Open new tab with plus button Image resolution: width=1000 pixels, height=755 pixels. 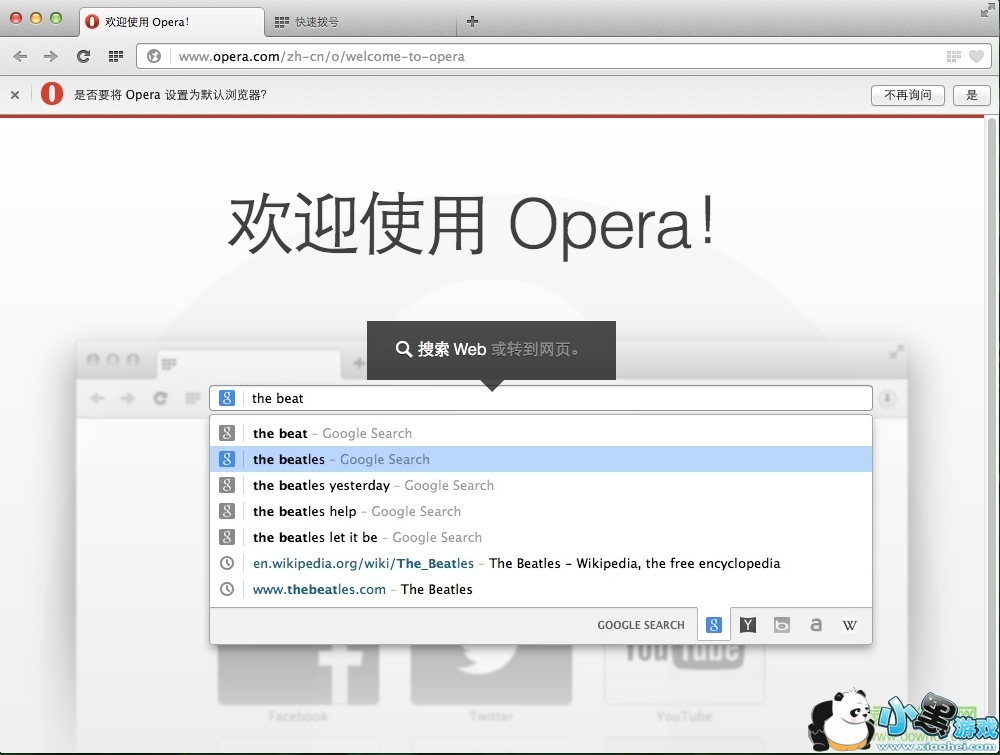(472, 21)
